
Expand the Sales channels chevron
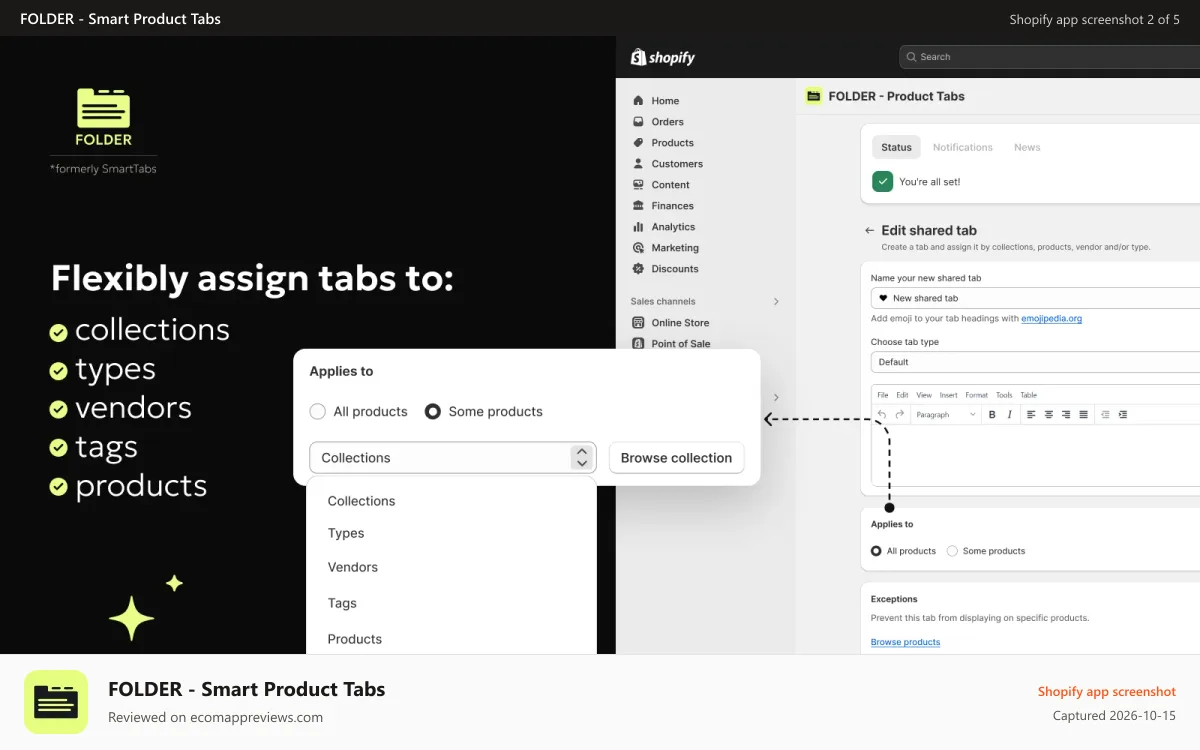coord(776,301)
